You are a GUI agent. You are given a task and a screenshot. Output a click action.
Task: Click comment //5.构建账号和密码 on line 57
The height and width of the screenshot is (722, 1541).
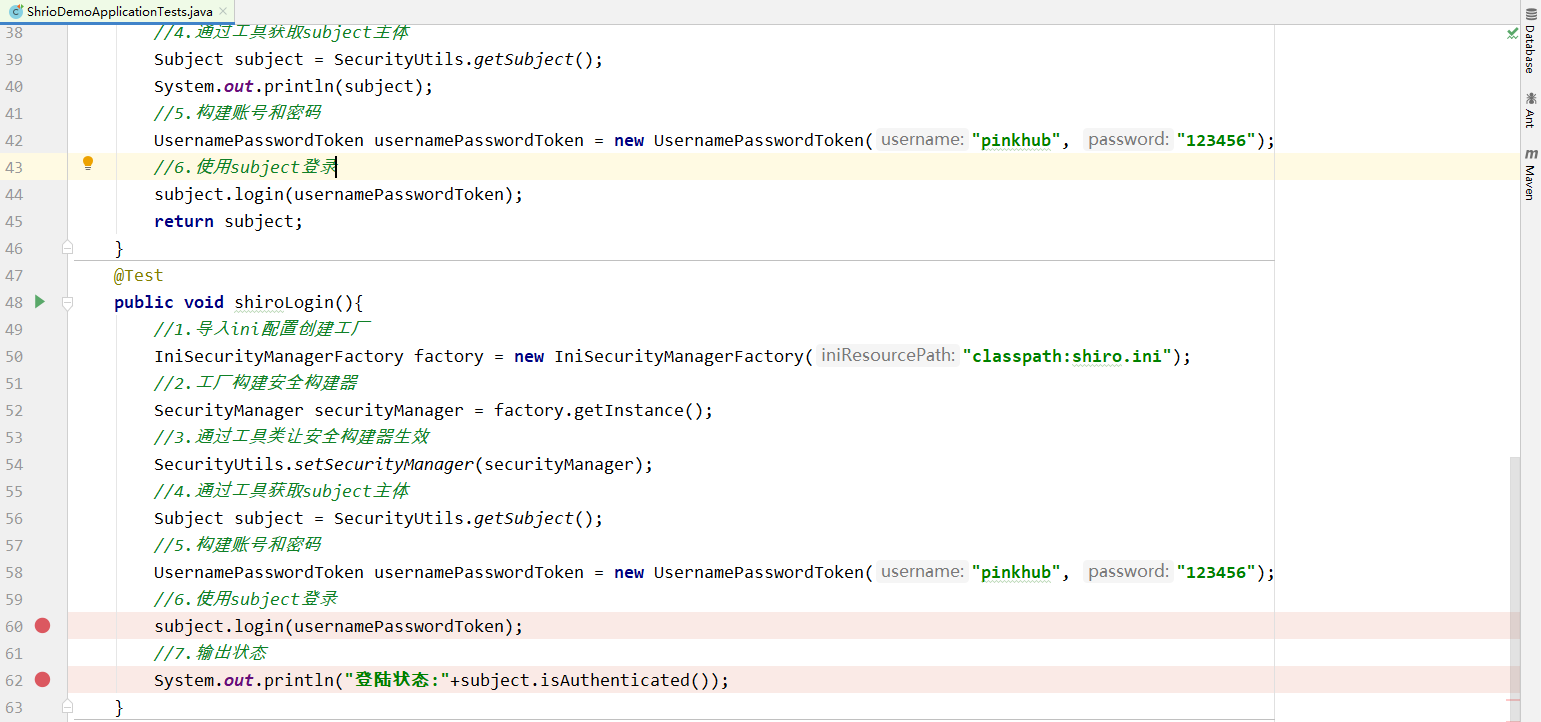click(238, 544)
